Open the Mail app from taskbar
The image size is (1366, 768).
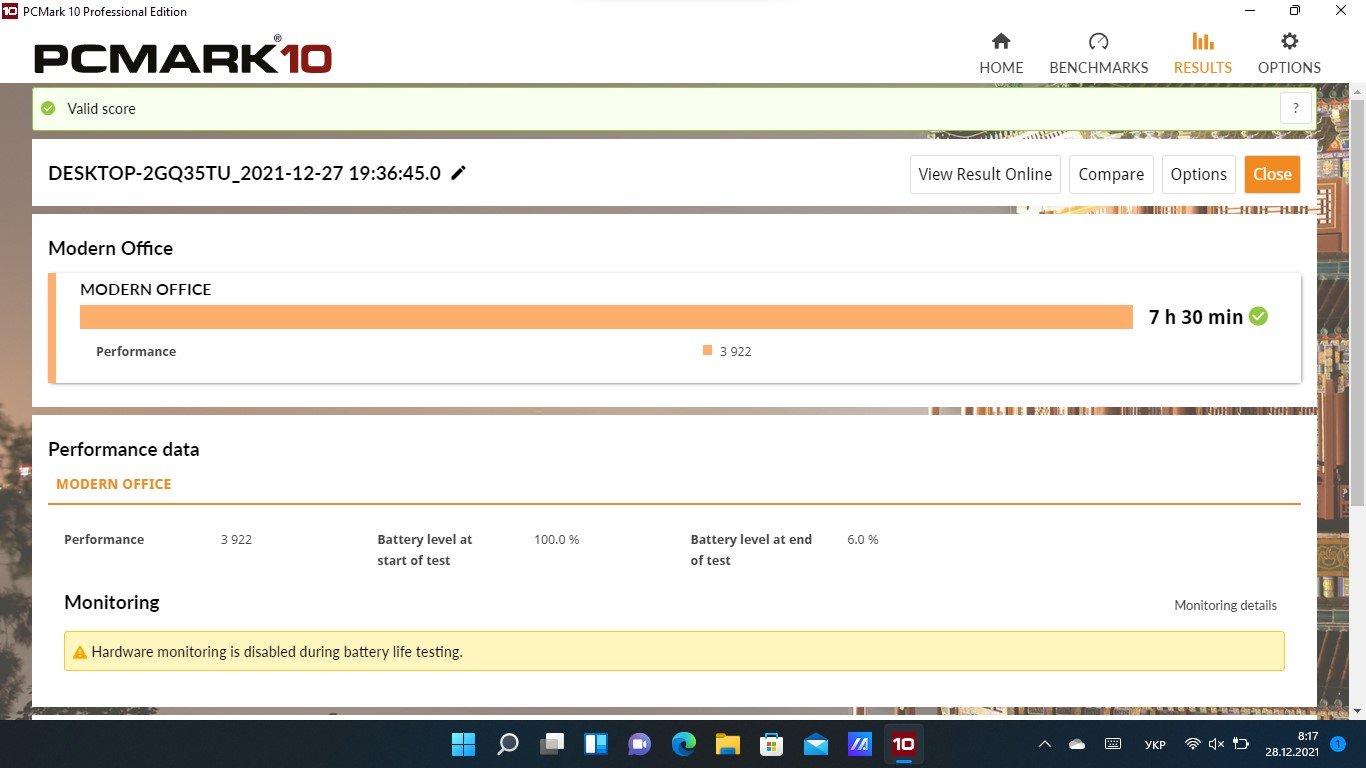(x=816, y=744)
